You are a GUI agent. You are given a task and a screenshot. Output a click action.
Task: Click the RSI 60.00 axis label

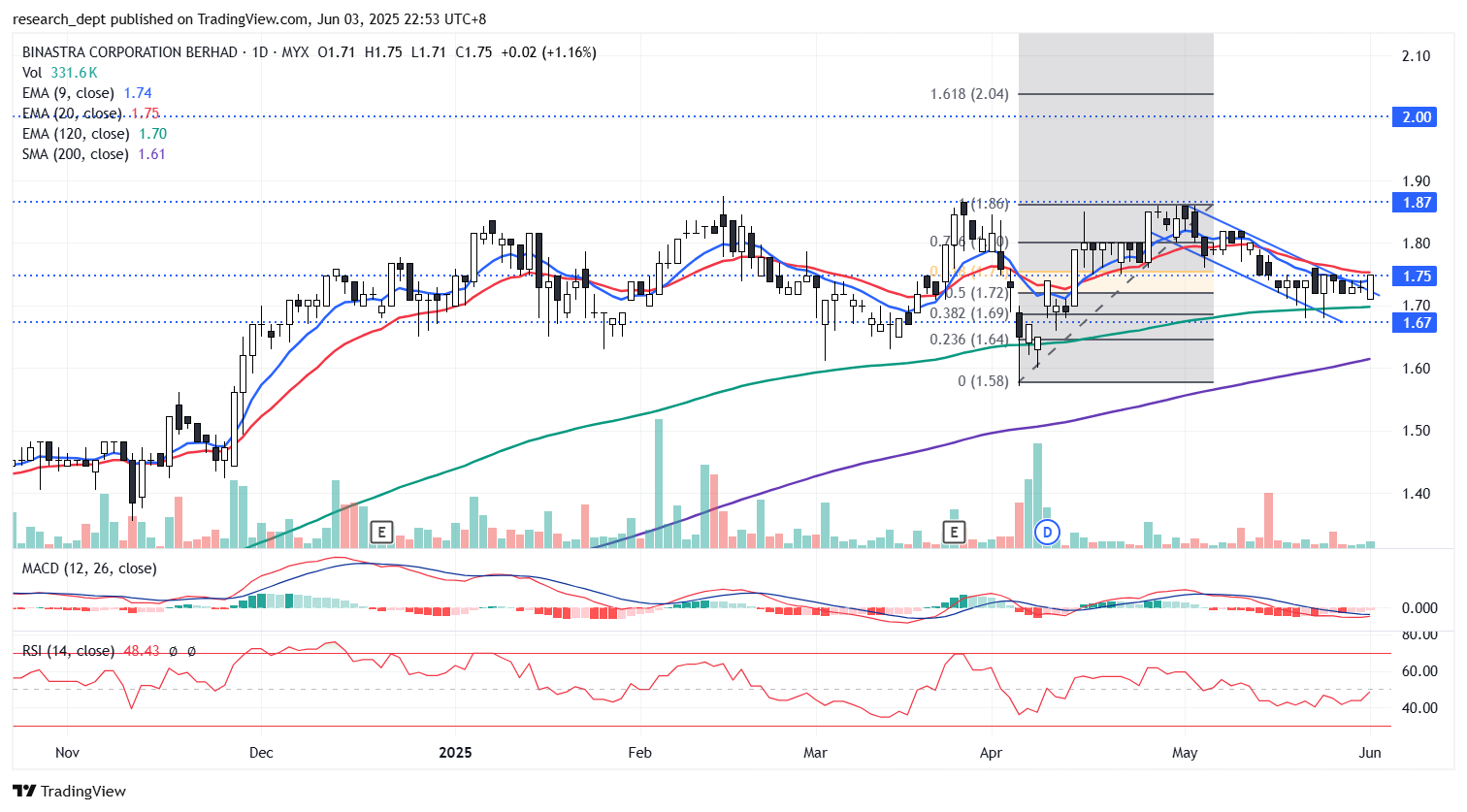tap(1419, 671)
